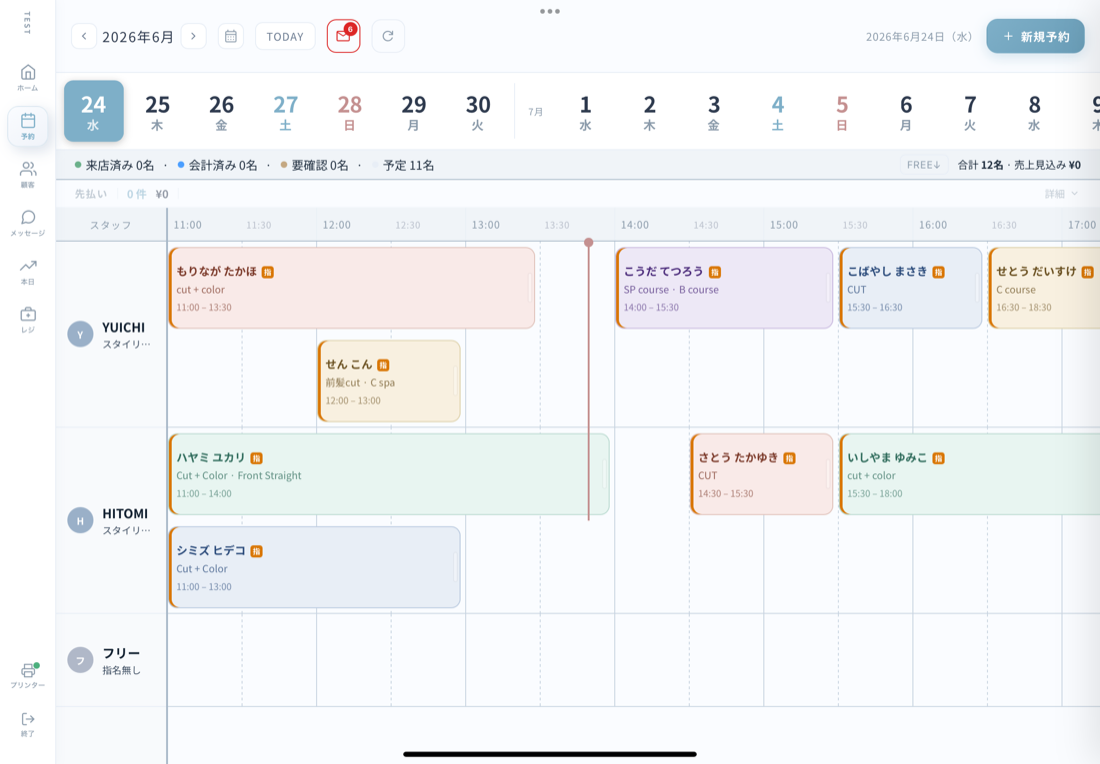Select July 5 日 in the date strip
Image resolution: width=1100 pixels, height=764 pixels.
click(842, 112)
